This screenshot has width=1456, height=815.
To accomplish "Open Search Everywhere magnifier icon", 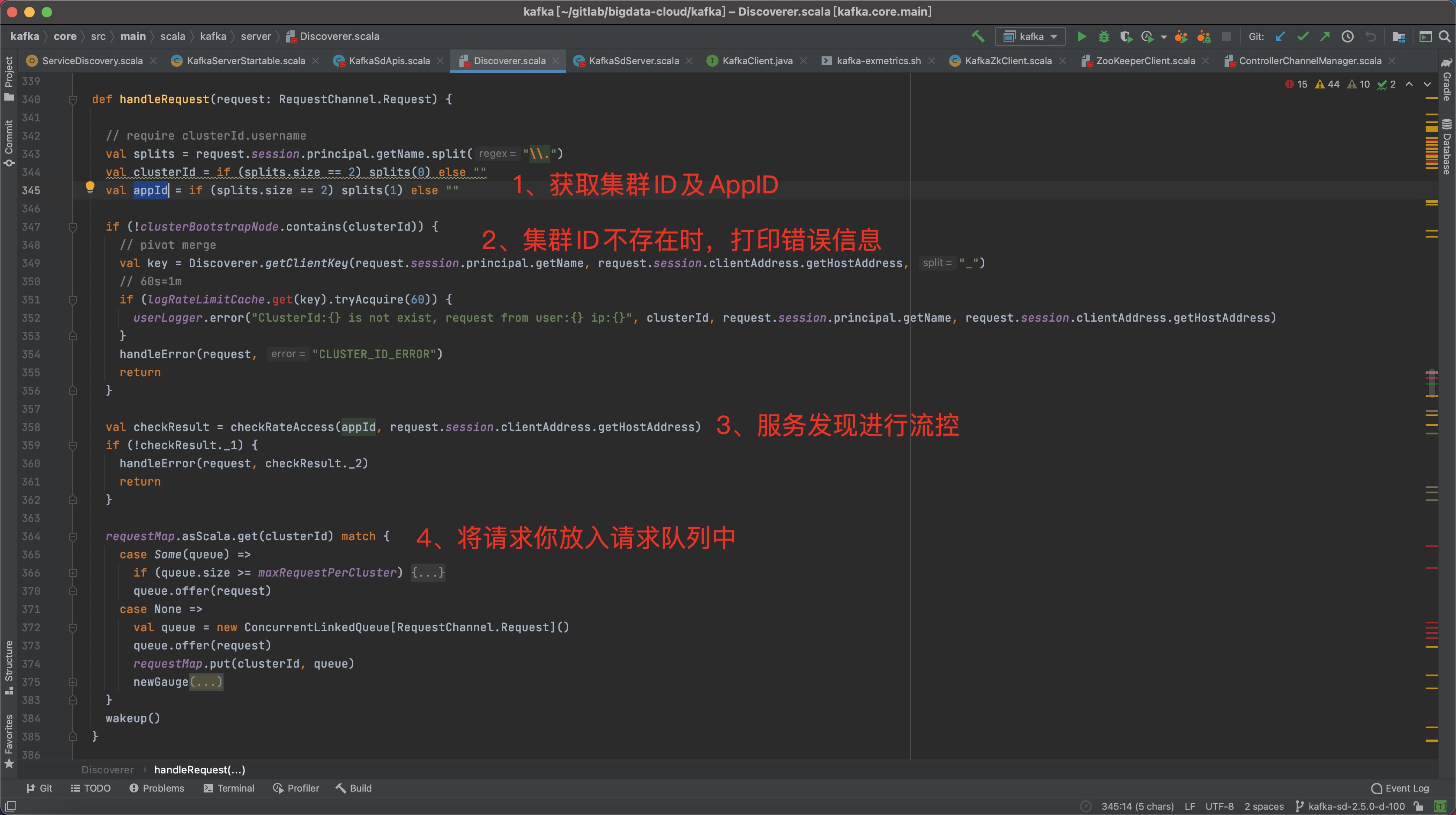I will [1444, 37].
